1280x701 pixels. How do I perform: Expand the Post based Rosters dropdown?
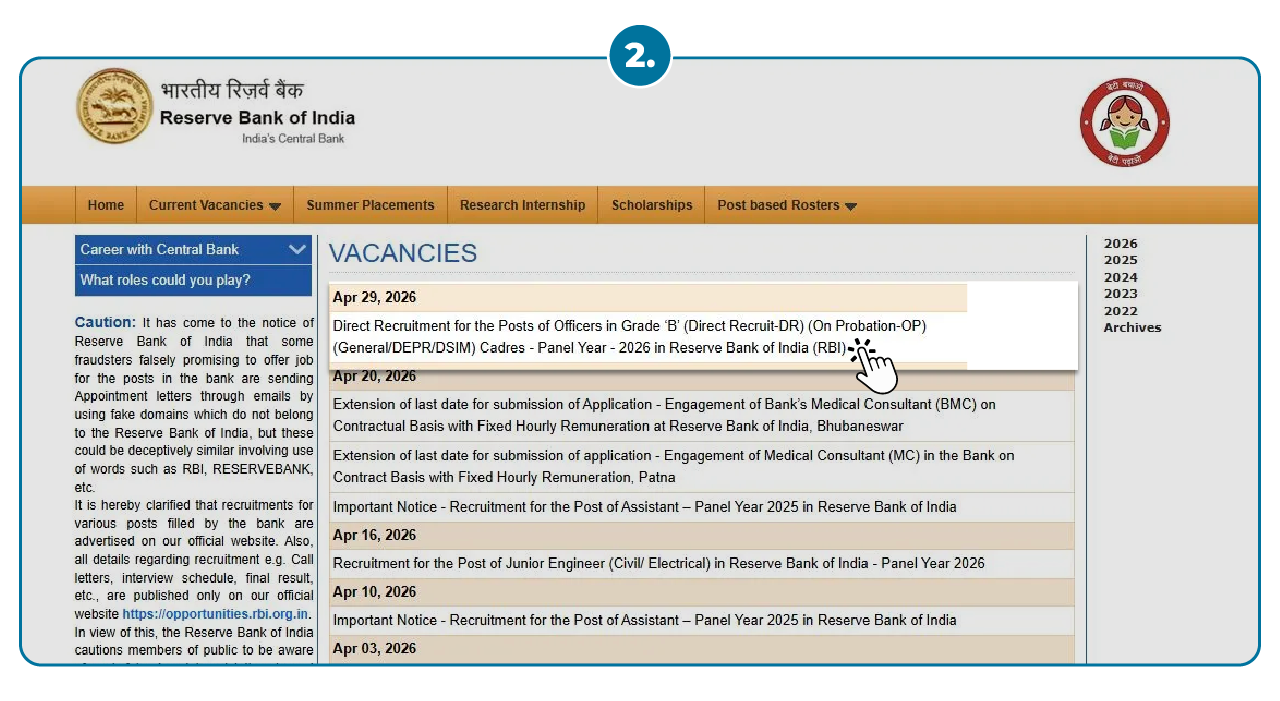click(787, 205)
